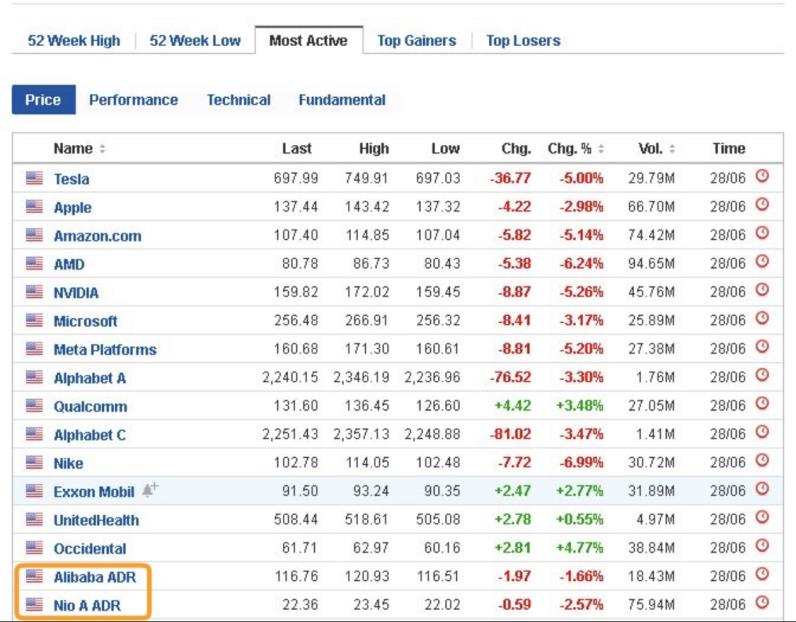Image resolution: width=796 pixels, height=622 pixels.
Task: Sort the table by Name column arrows
Action: pyautogui.click(x=103, y=149)
